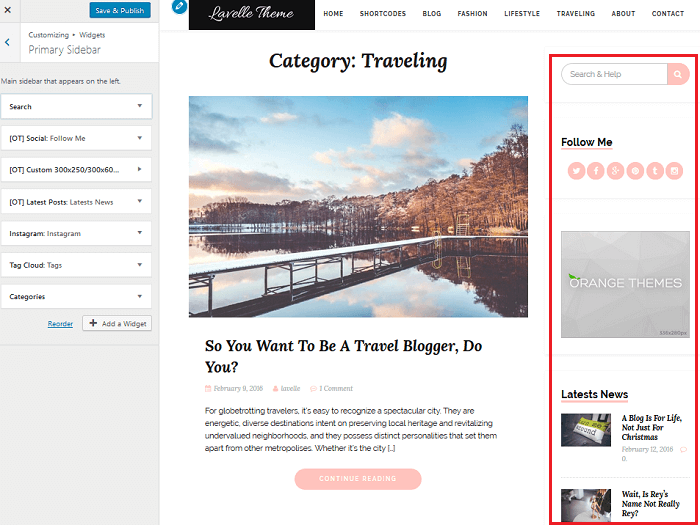This screenshot has width=700, height=525.
Task: Click the Reorder link
Action: coord(60,324)
